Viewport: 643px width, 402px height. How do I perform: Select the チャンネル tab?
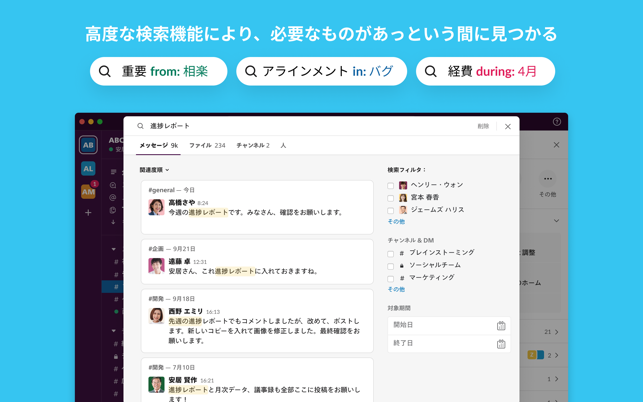pos(253,146)
